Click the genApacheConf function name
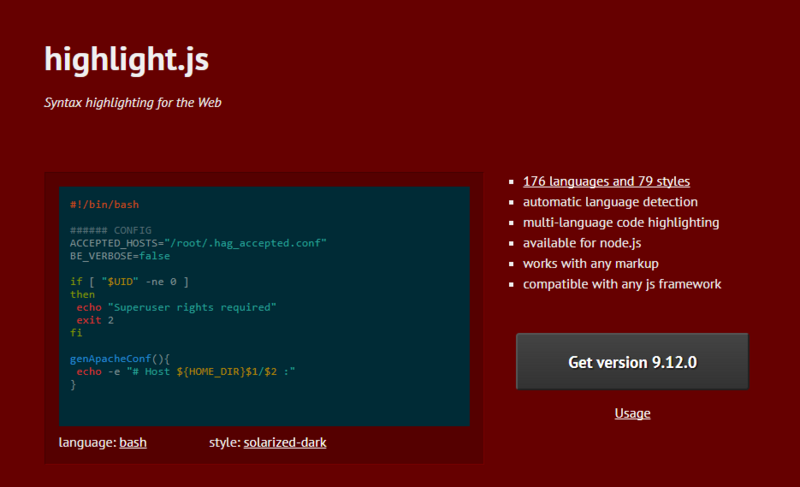Viewport: 800px width, 487px height. coord(111,359)
